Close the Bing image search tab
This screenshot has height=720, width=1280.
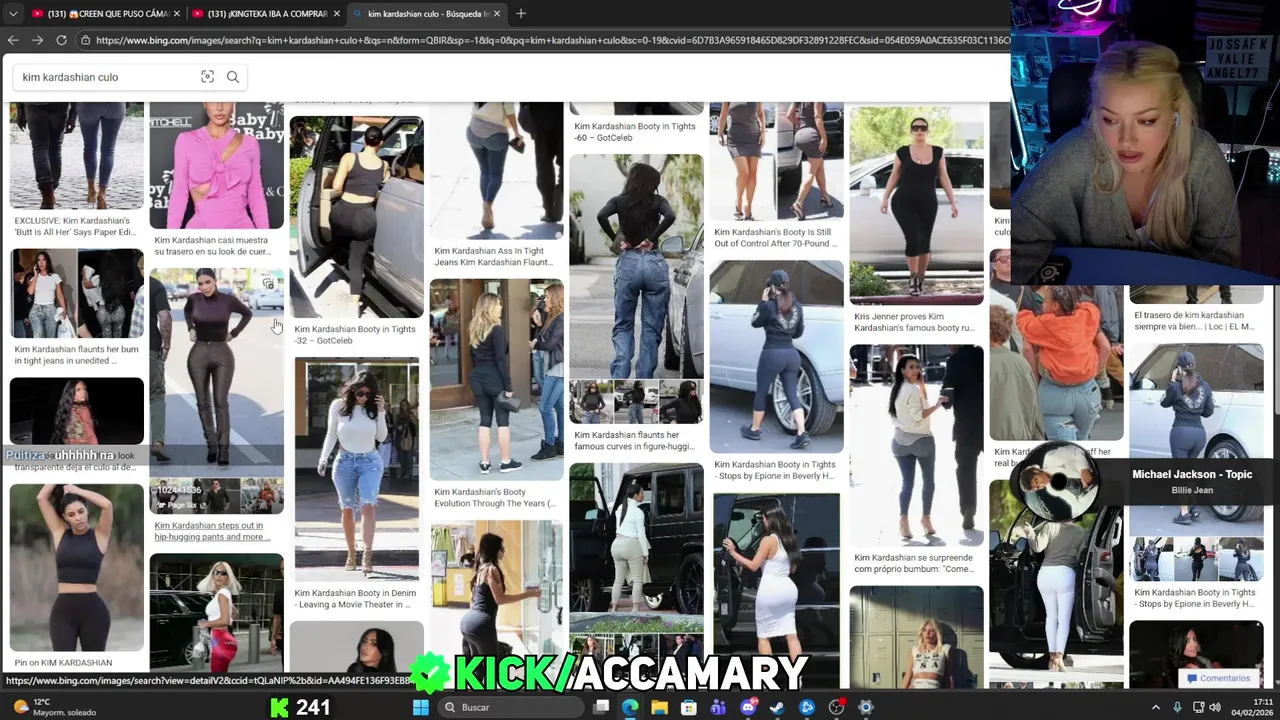point(496,14)
